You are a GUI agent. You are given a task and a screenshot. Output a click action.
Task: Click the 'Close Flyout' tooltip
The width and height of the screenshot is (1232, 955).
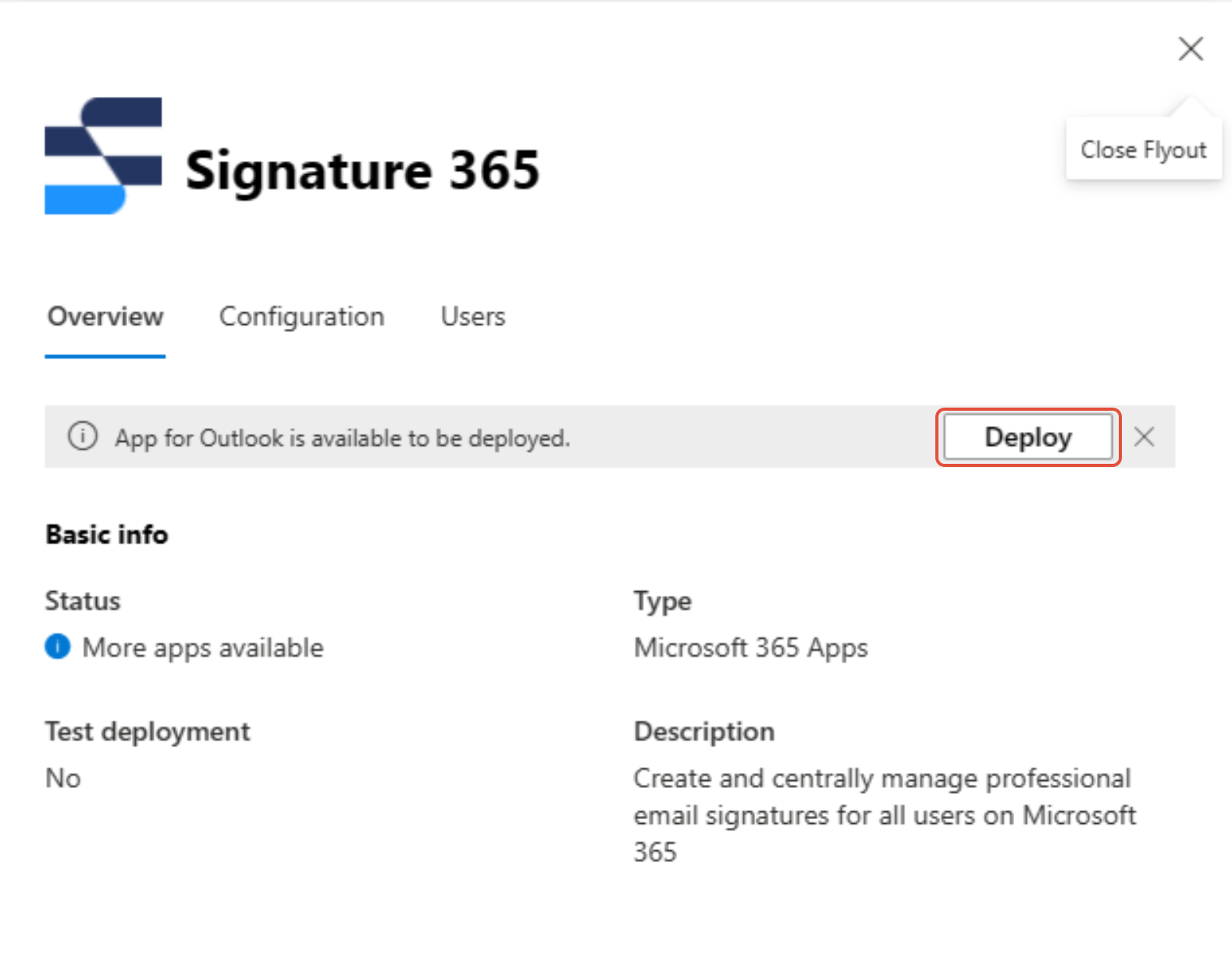[x=1144, y=149]
